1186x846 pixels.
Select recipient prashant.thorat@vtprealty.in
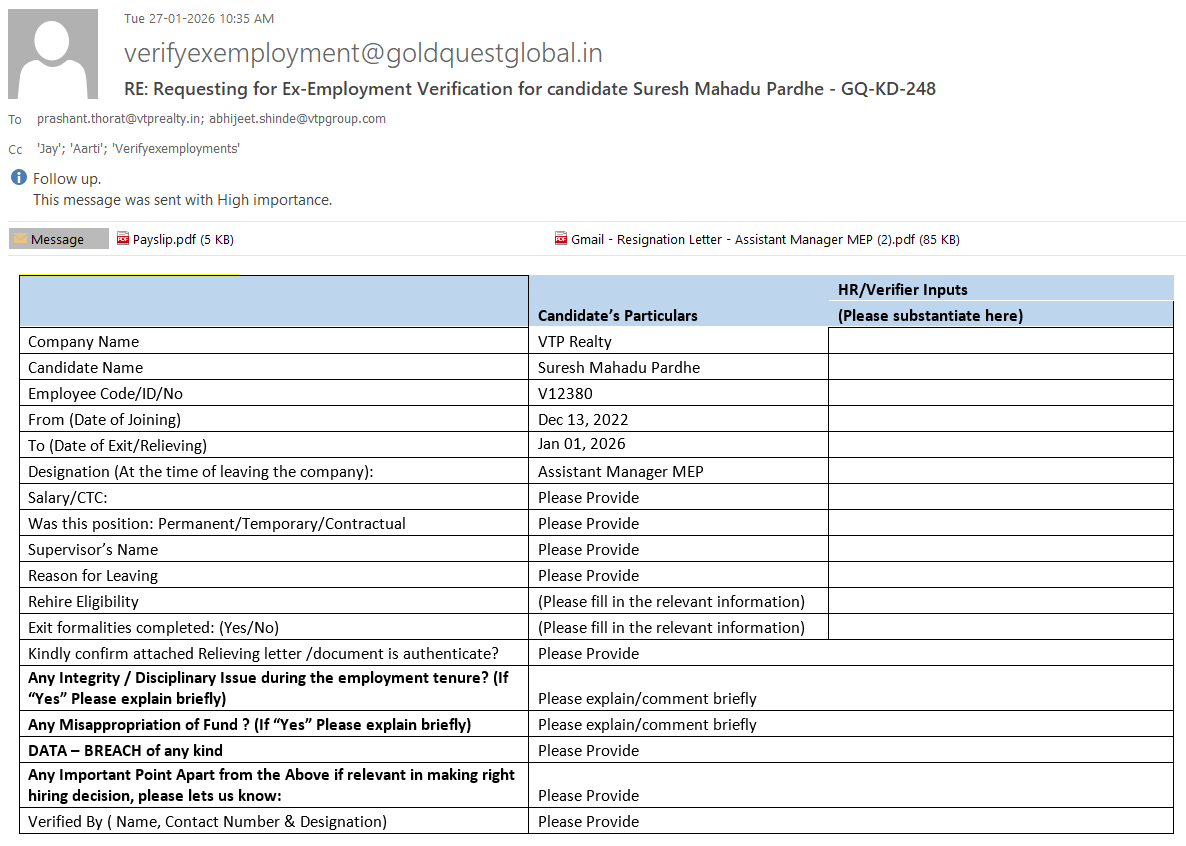(x=119, y=118)
